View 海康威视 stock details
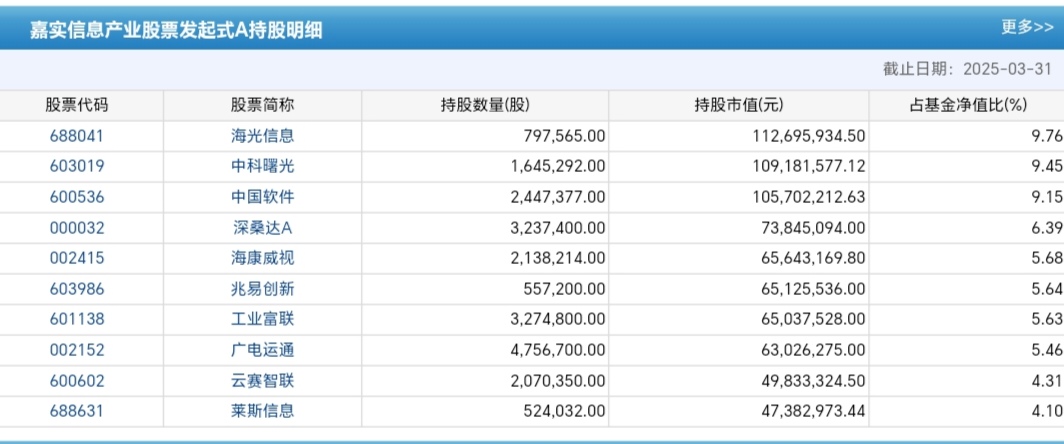The image size is (1064, 444). click(x=262, y=258)
